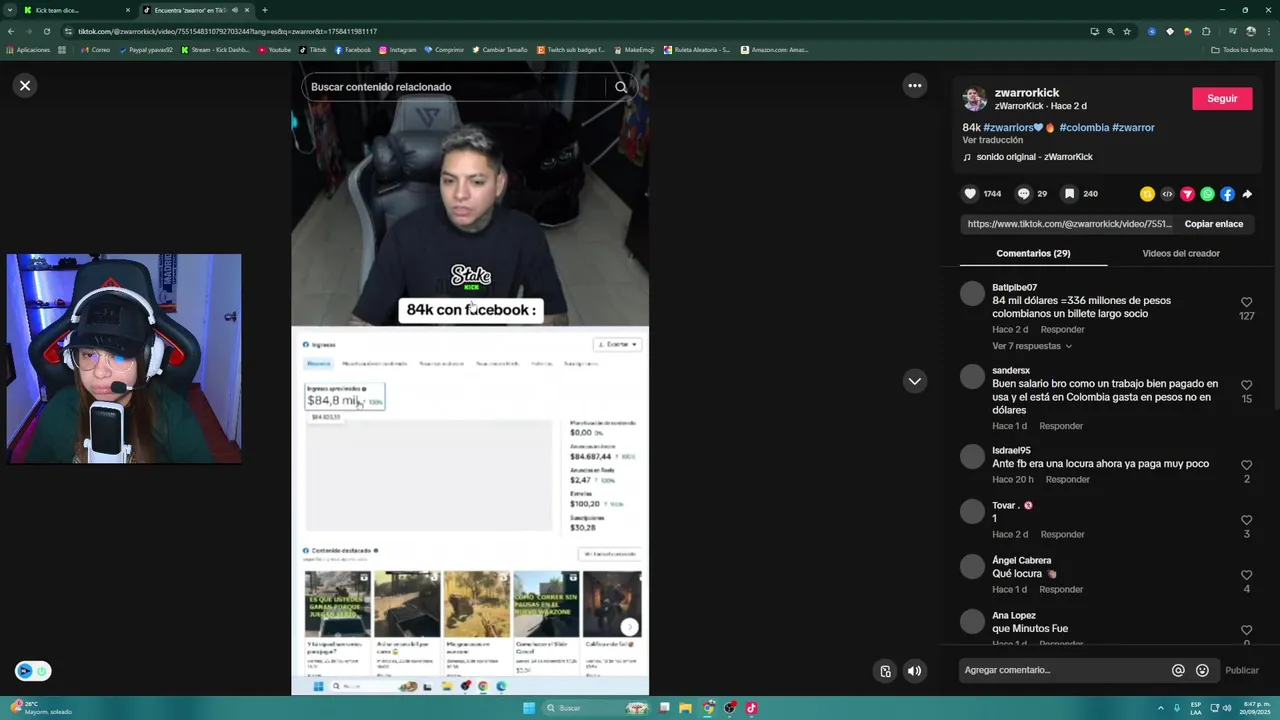
Task: Click the red send-to-friends icon
Action: tap(1187, 194)
